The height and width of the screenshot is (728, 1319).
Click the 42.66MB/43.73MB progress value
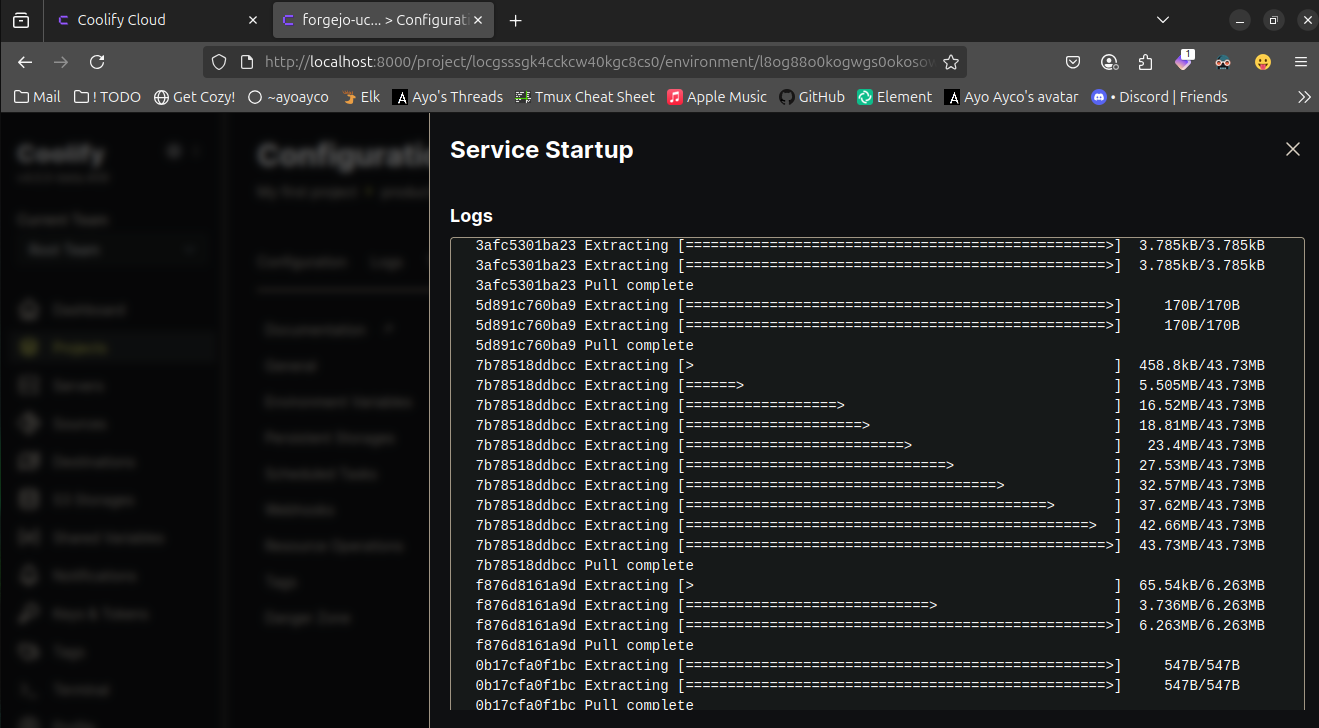click(1201, 525)
